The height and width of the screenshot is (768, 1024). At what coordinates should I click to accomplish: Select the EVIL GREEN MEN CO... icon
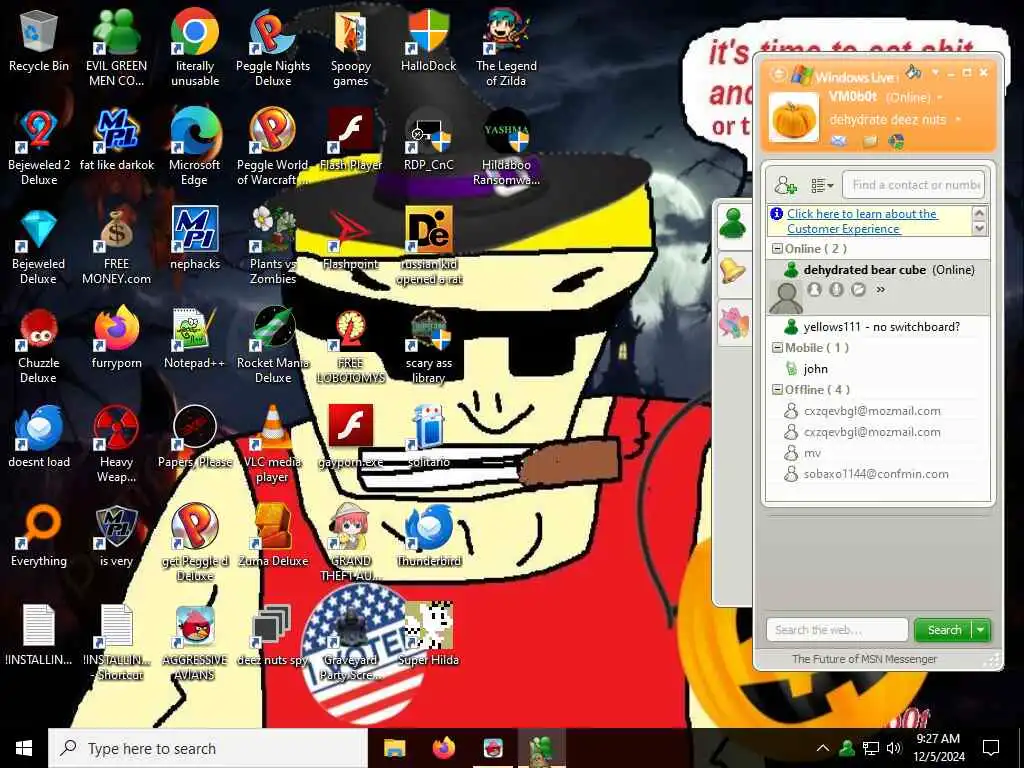click(116, 47)
